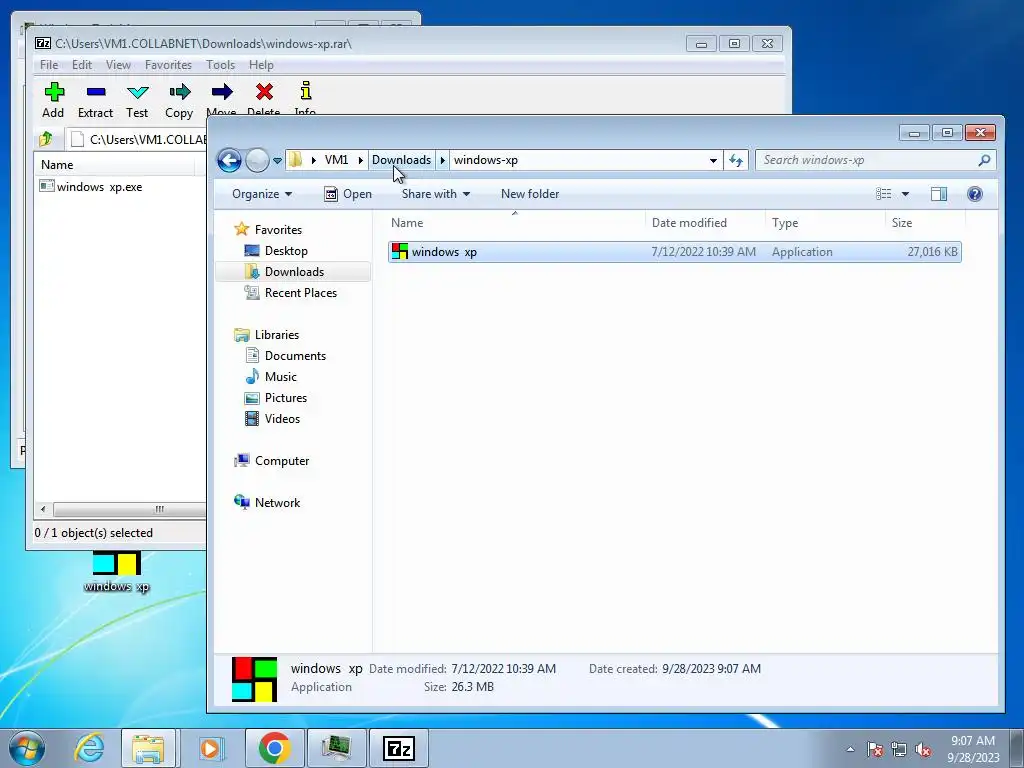
Task: Click the Open button in Explorer toolbar
Action: [348, 194]
